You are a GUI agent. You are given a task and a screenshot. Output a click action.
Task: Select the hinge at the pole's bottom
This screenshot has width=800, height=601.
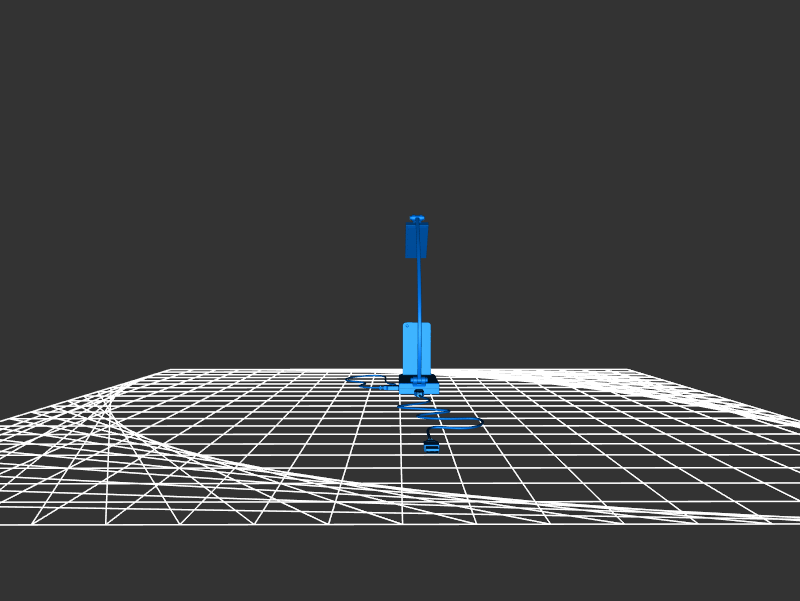[x=418, y=378]
